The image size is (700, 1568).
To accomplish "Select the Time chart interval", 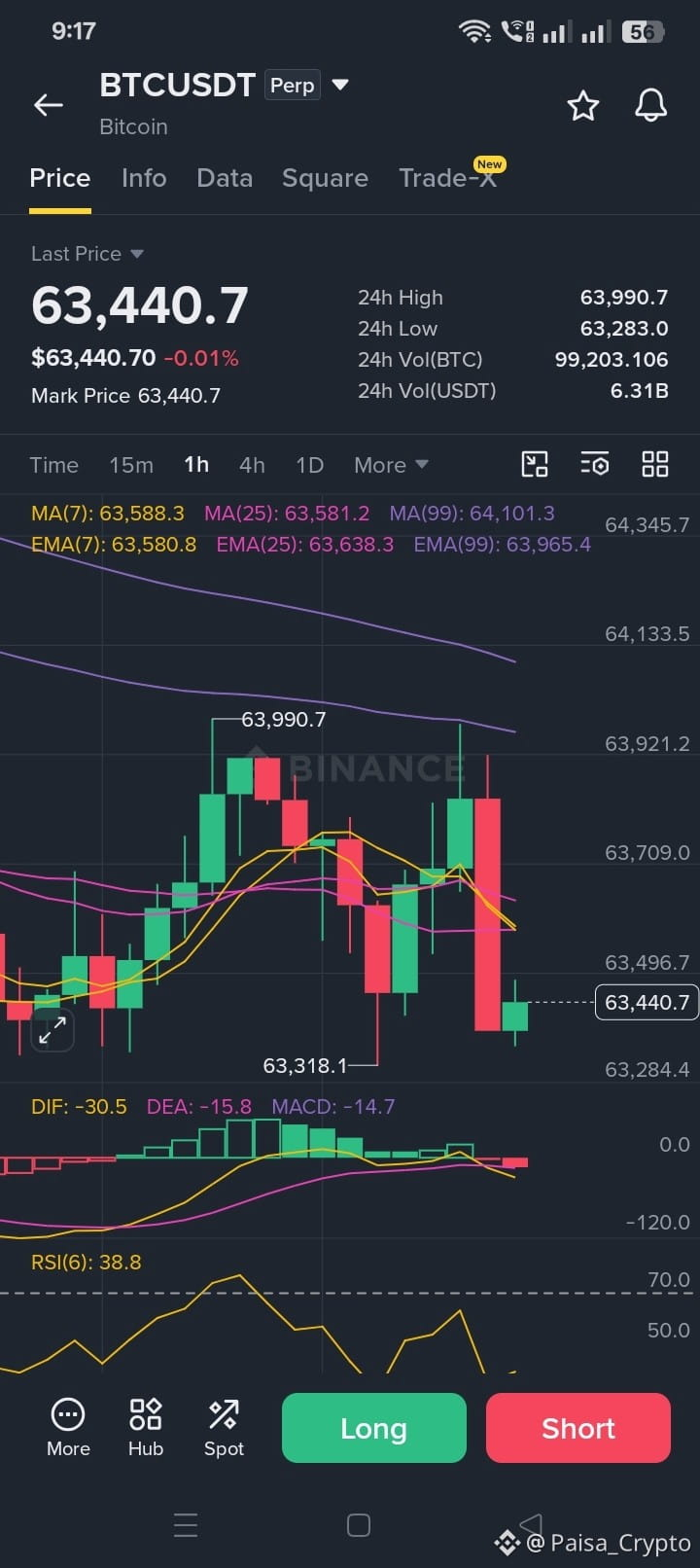I will (53, 465).
